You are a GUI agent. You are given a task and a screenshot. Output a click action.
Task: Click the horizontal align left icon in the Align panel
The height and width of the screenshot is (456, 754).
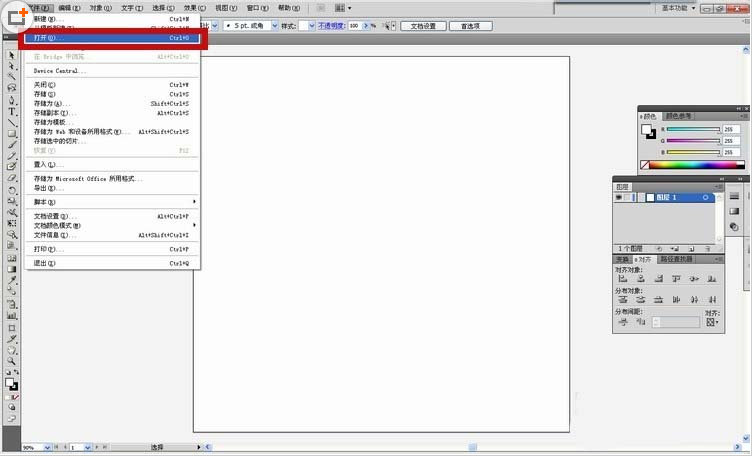[623, 279]
